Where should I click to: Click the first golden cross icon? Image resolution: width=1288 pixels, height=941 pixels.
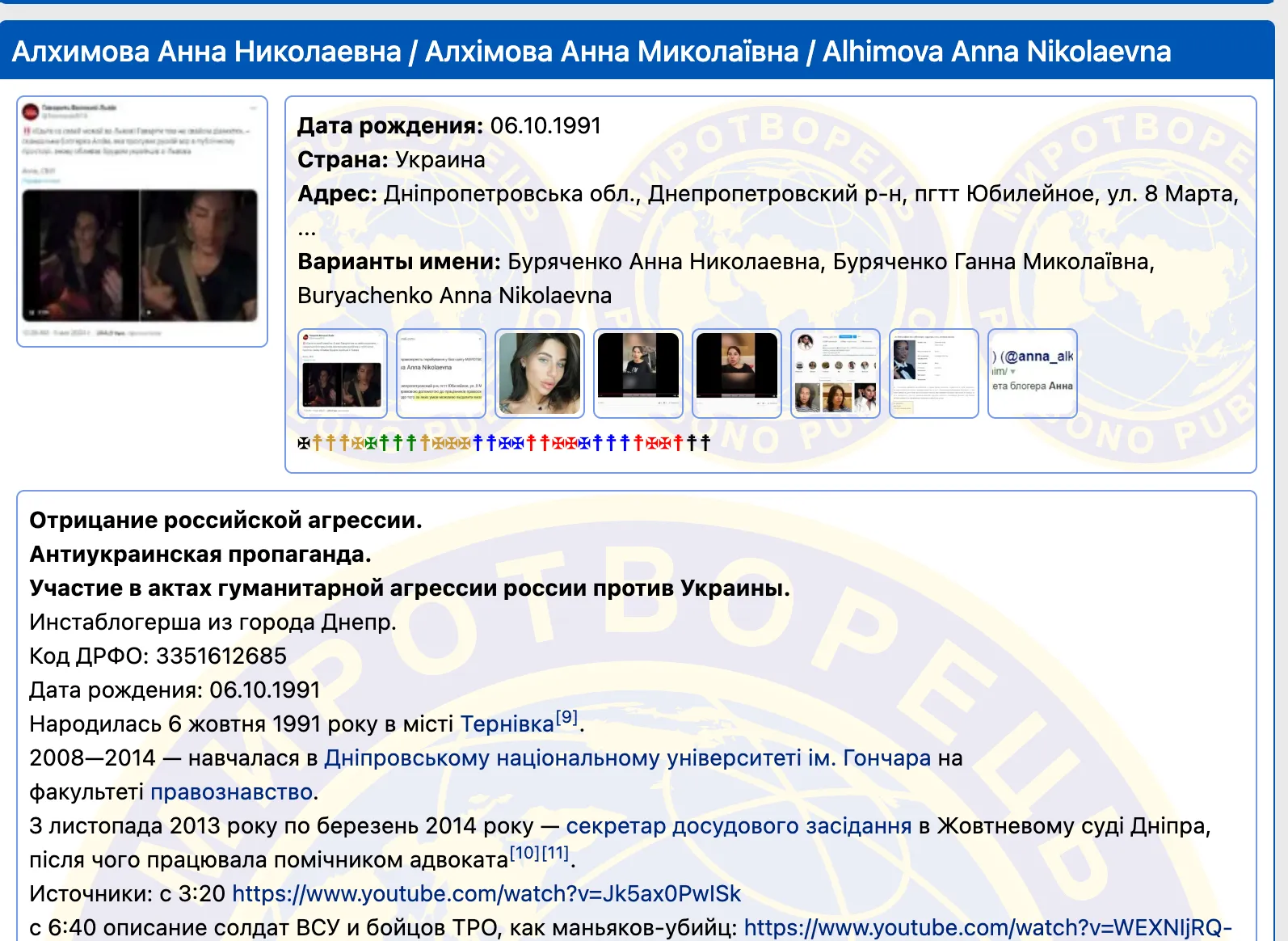(x=318, y=443)
